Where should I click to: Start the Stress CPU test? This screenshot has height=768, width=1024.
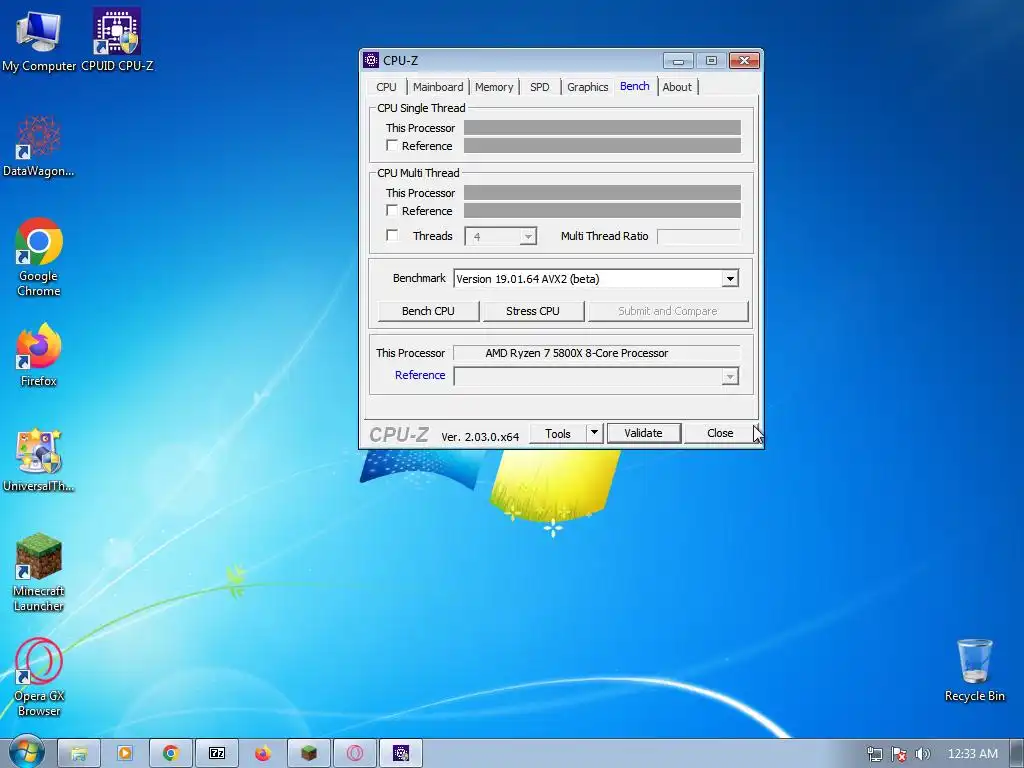[533, 311]
